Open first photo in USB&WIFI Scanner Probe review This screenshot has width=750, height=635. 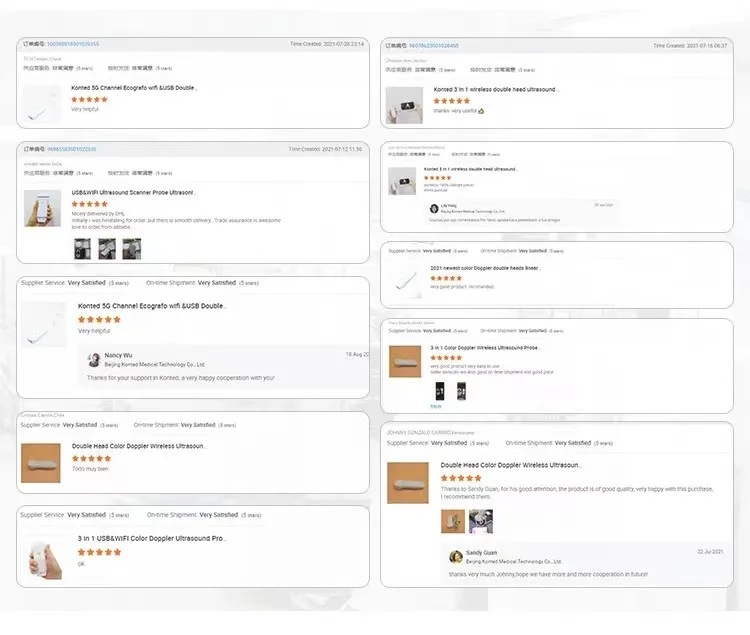[81, 248]
